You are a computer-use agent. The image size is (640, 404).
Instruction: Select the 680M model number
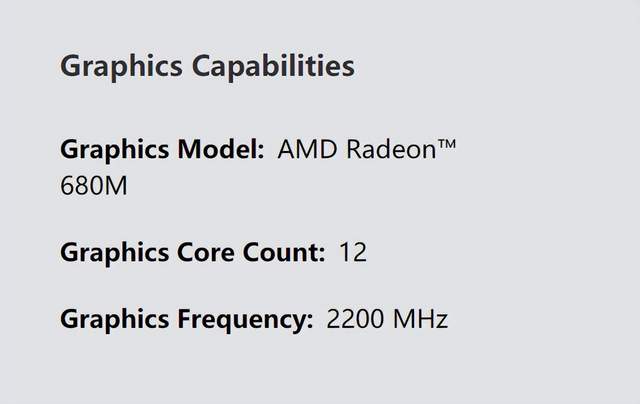click(94, 186)
